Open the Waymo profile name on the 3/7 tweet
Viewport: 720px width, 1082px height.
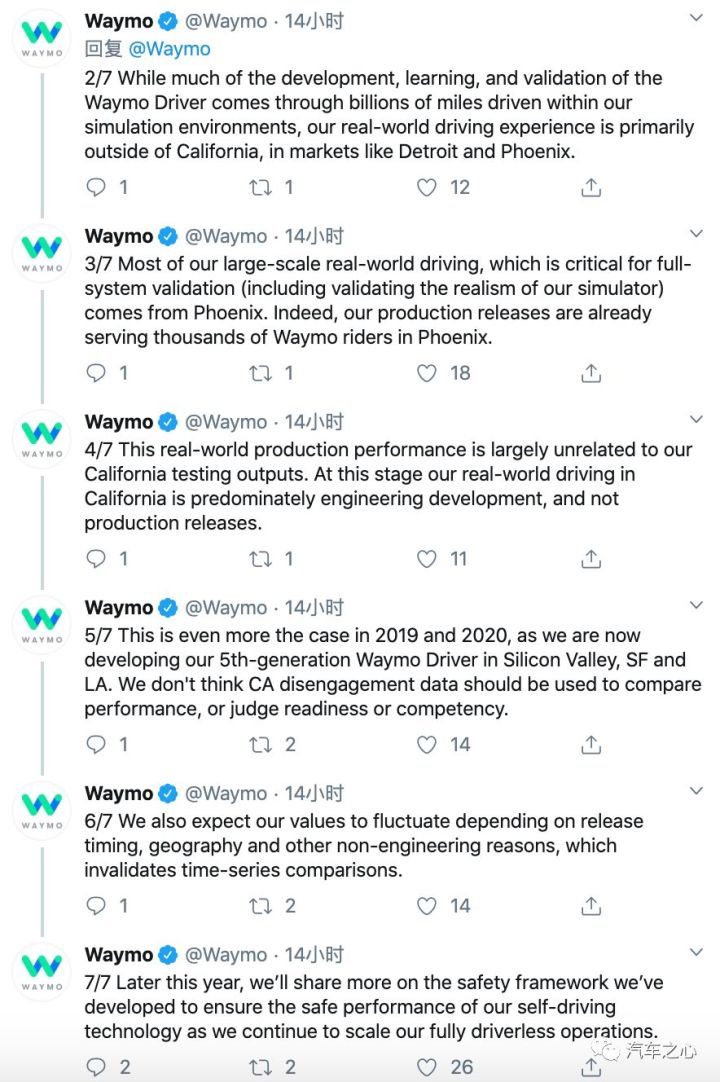coord(119,236)
